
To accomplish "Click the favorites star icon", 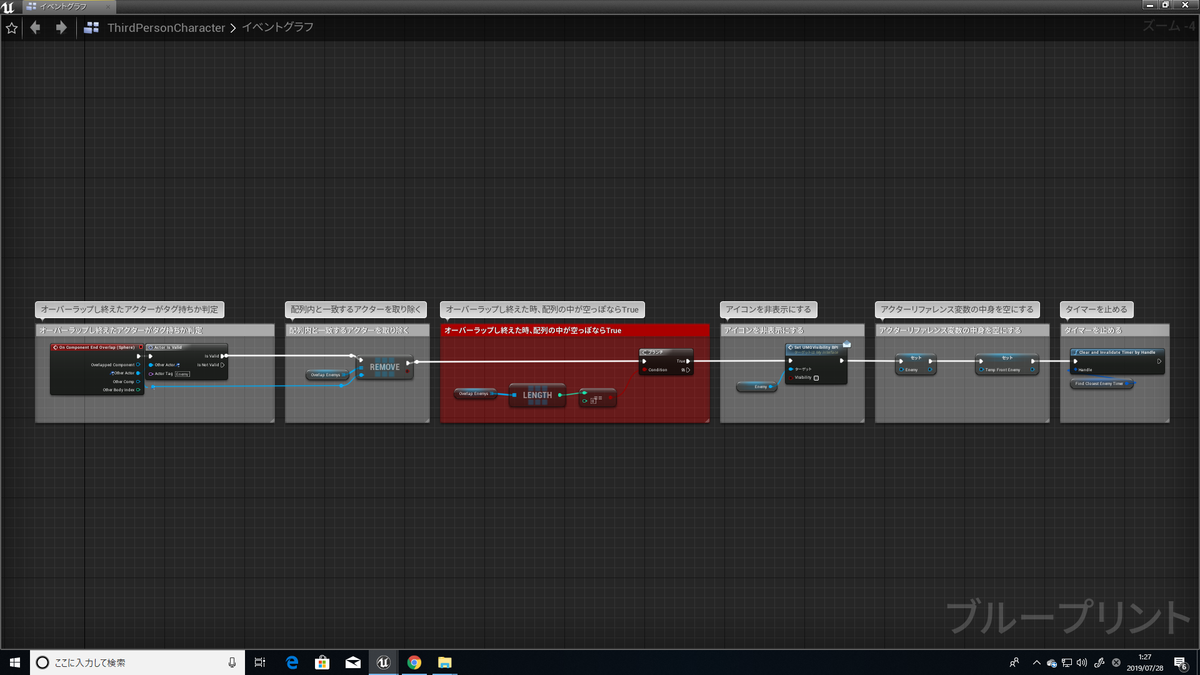I will click(x=12, y=27).
